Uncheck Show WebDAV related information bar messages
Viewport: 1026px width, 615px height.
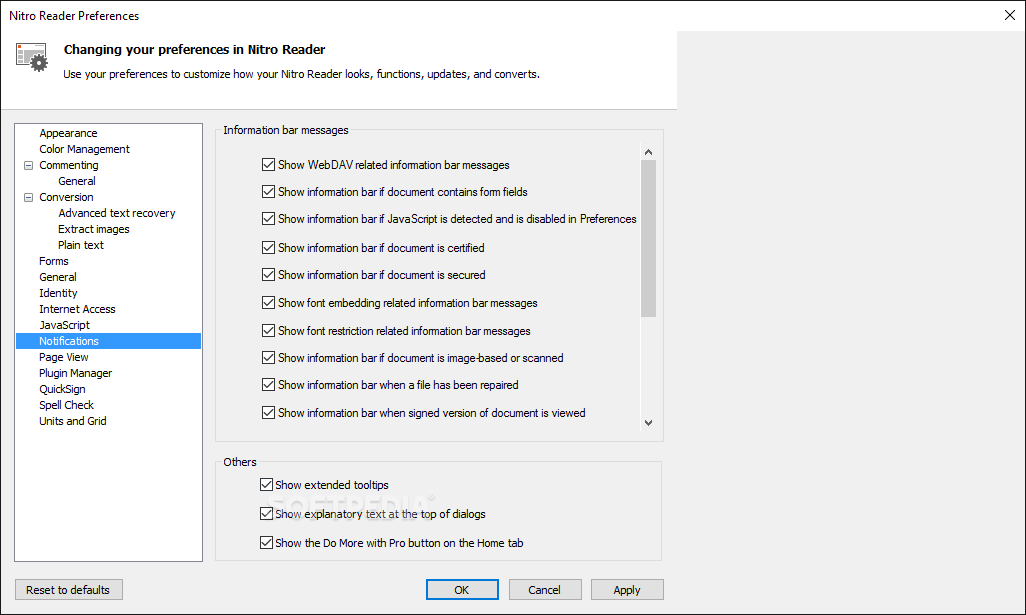coord(268,165)
